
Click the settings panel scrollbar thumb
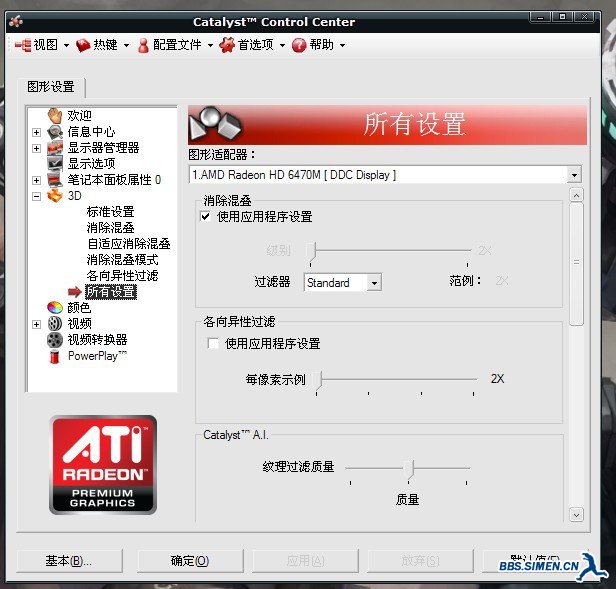point(576,264)
